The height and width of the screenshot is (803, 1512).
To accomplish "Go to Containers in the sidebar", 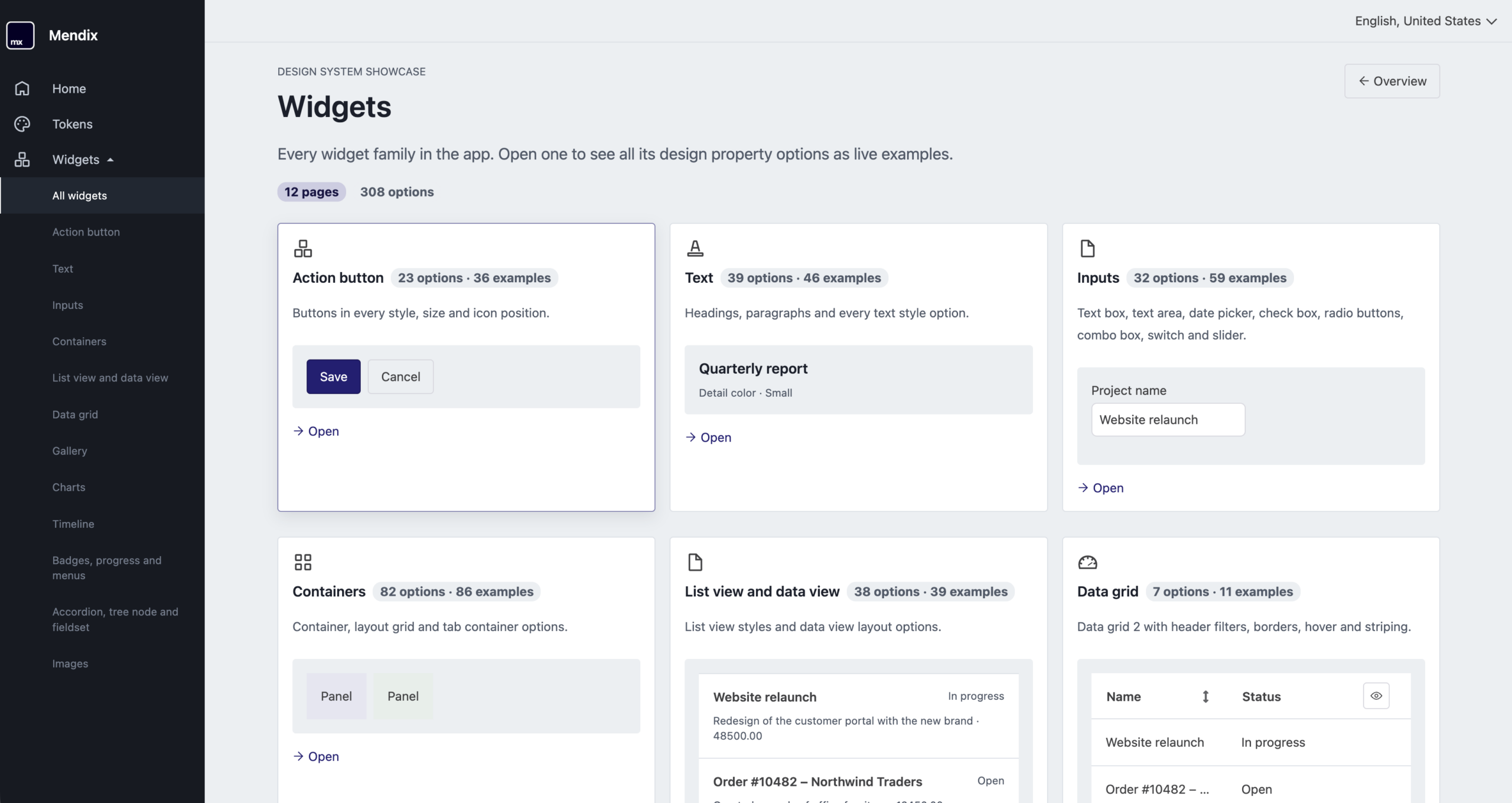I will 103,341.
